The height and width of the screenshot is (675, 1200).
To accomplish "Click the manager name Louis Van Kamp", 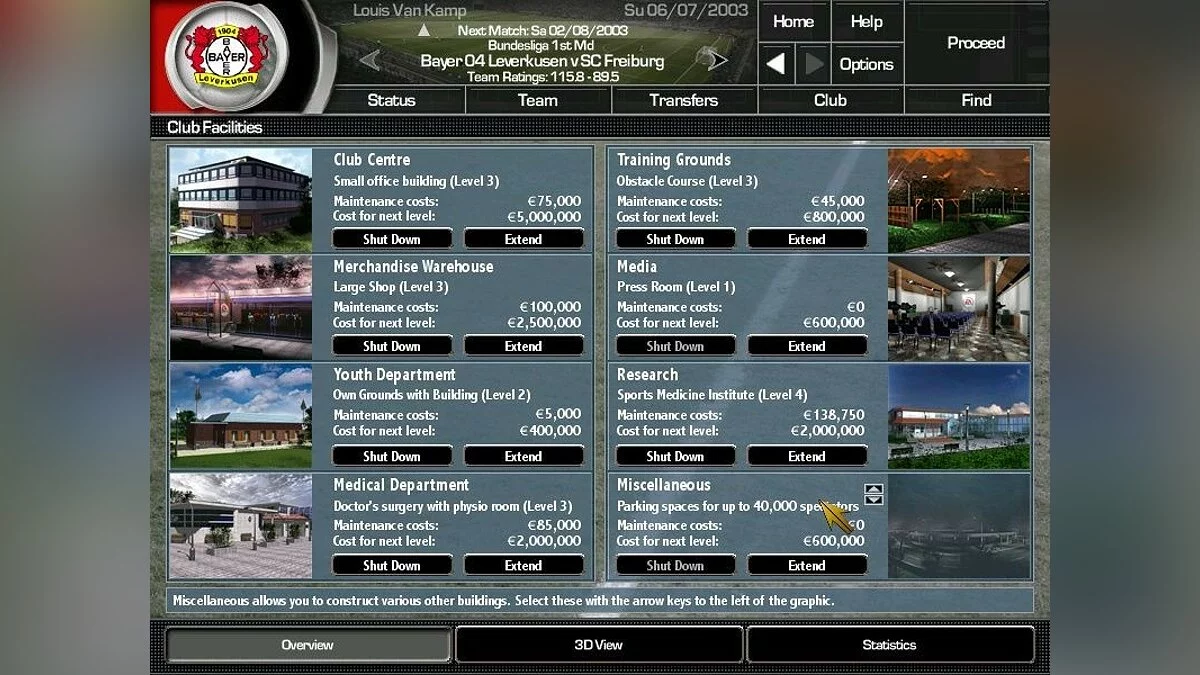I will (x=409, y=11).
